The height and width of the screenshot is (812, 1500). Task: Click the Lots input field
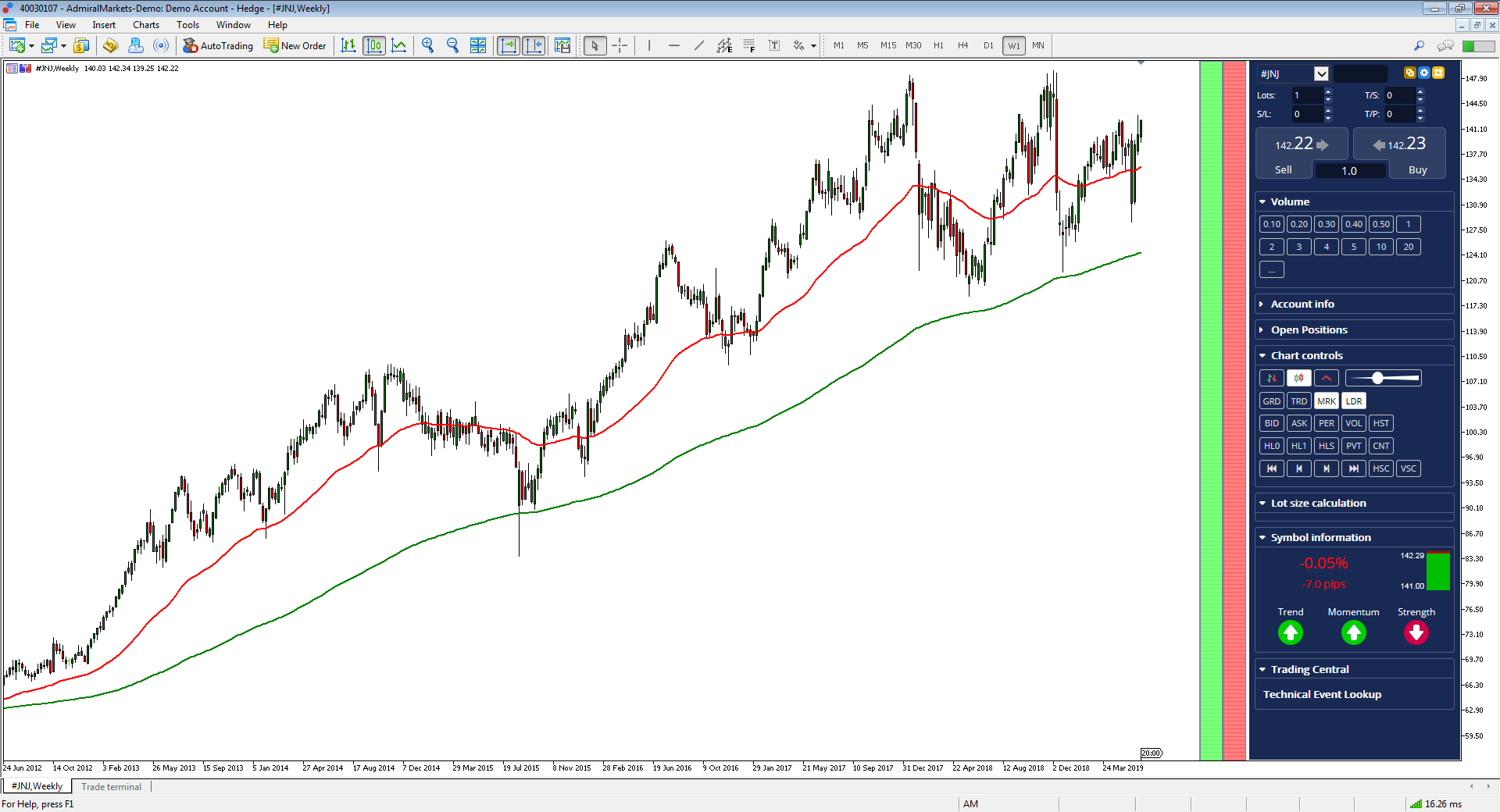[x=1306, y=94]
